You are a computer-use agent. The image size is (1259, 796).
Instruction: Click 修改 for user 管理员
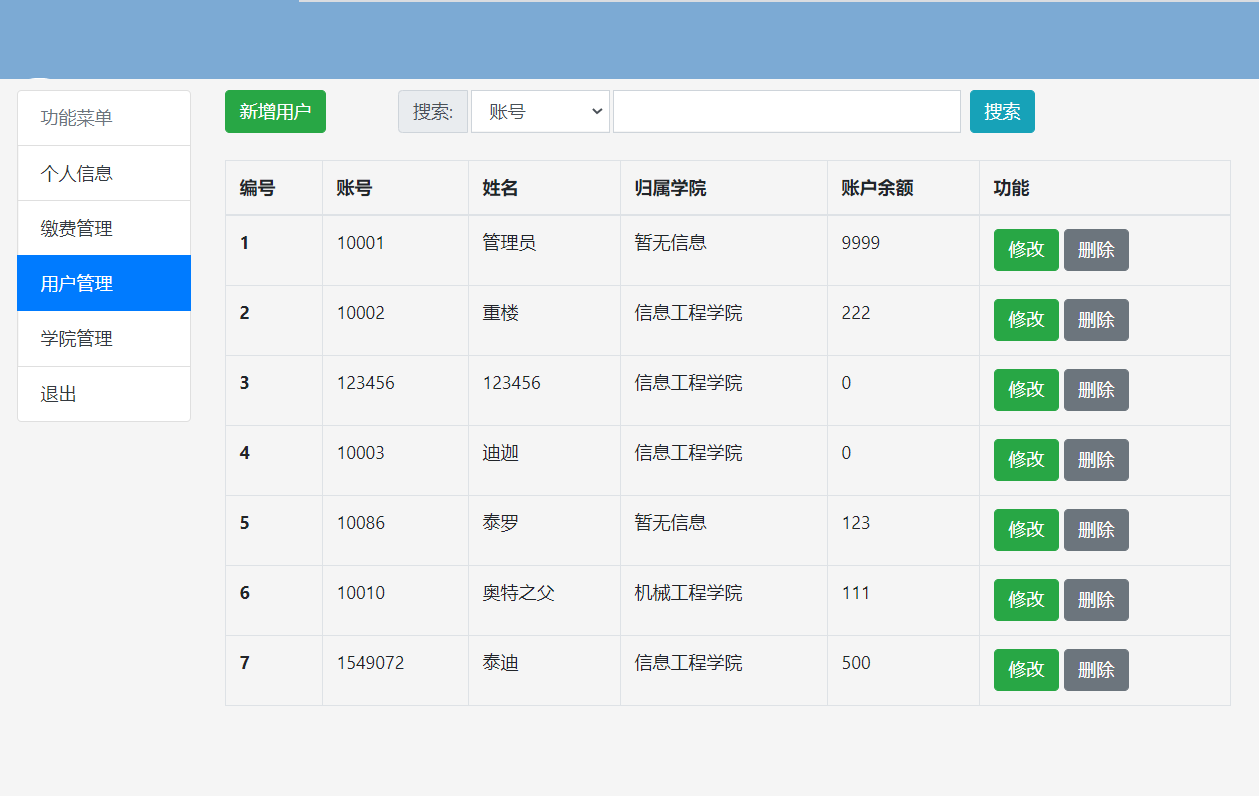click(x=1026, y=250)
